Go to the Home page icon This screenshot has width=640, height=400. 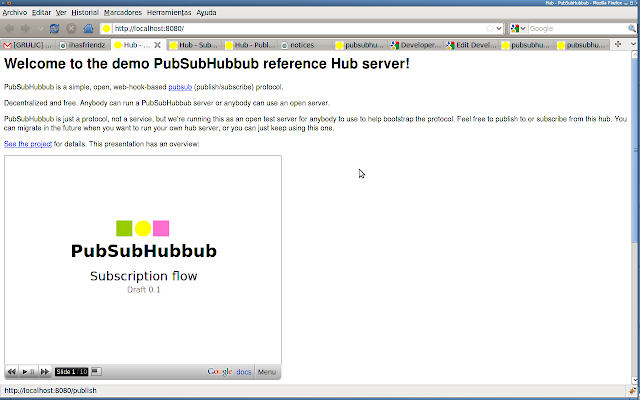[88, 28]
